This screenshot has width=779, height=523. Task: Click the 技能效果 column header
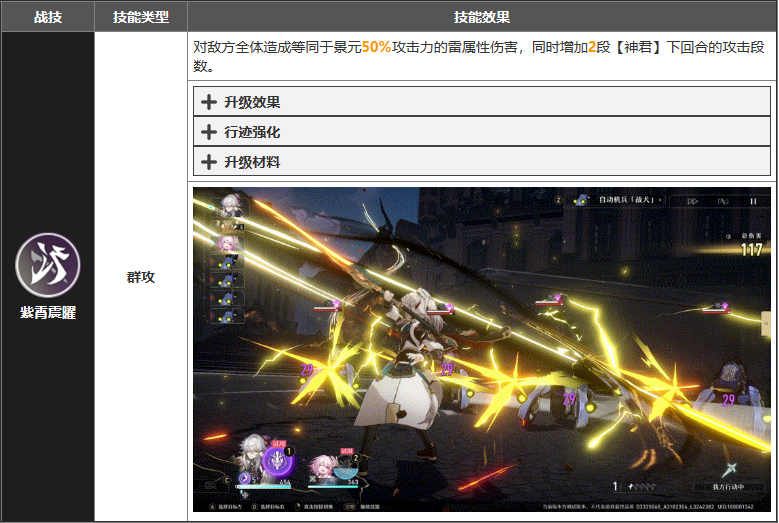pos(481,17)
